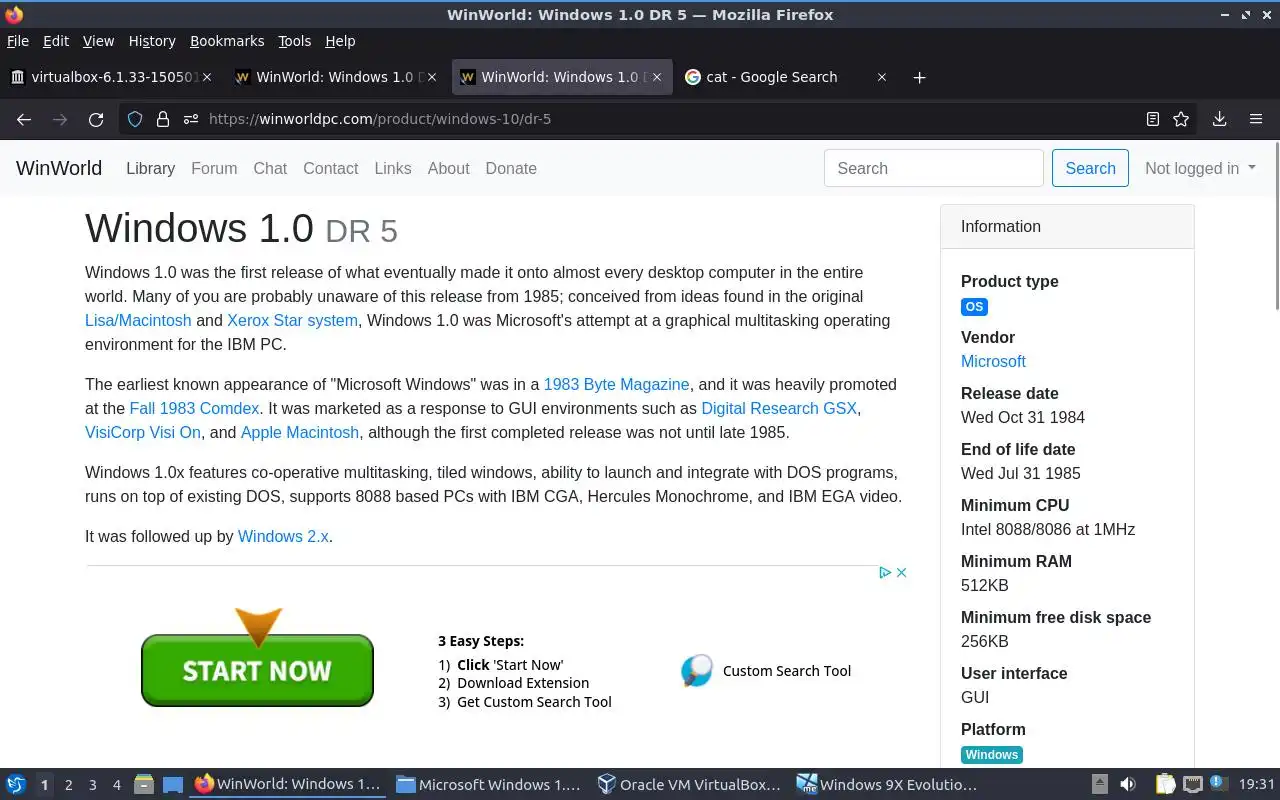Go to the Library nav link
The image size is (1280, 800).
point(150,168)
